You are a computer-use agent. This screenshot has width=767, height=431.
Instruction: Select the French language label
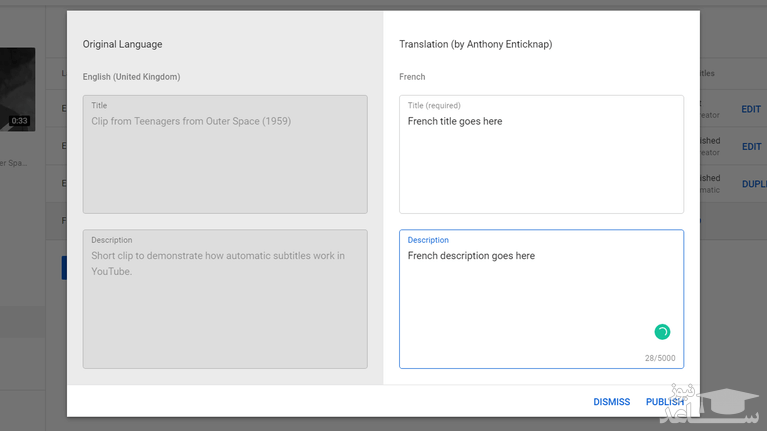412,77
